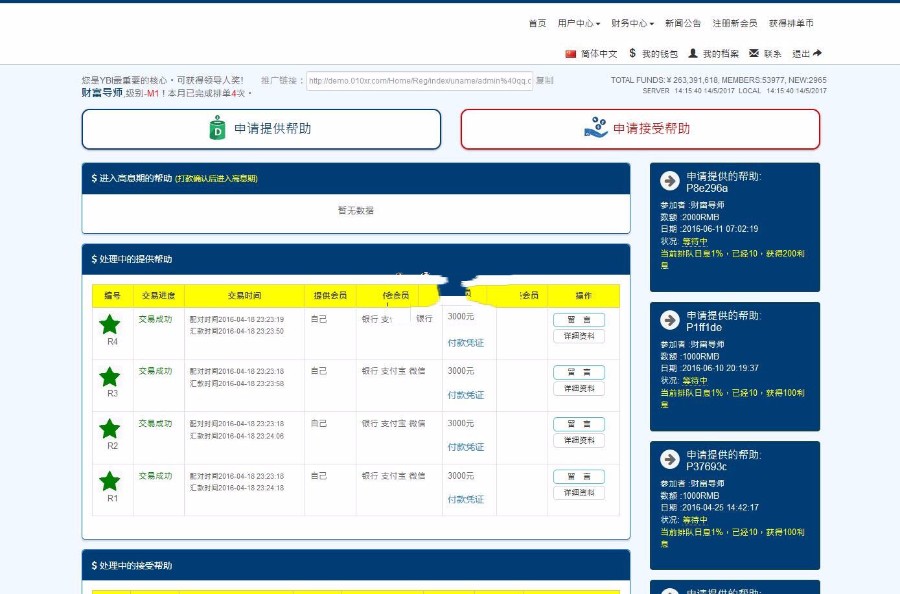Image resolution: width=900 pixels, height=594 pixels.
Task: Click the green donation jar icon
Action: click(x=217, y=128)
